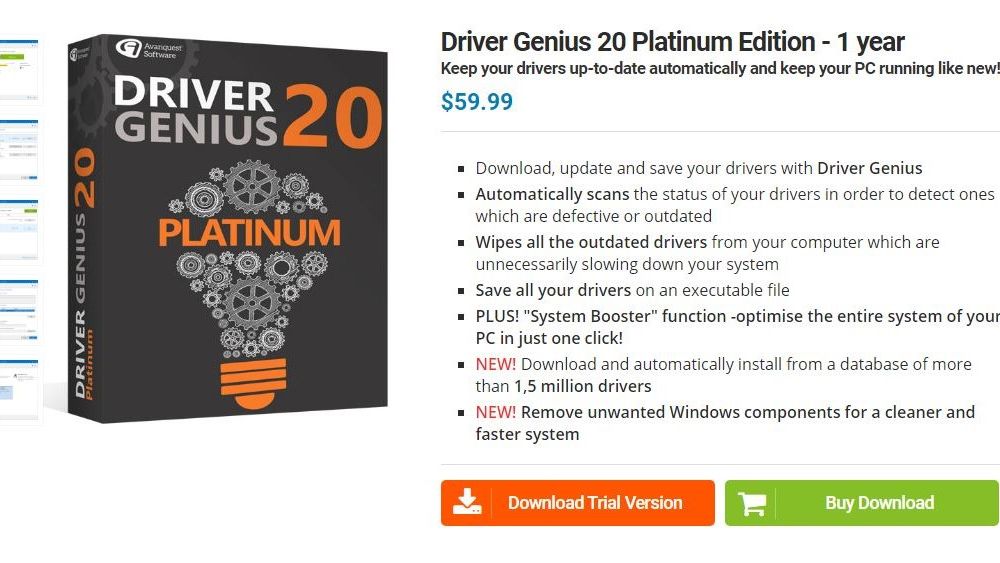Viewport: 1000px width, 563px height.
Task: Click the download arrow icon on orange button
Action: [x=467, y=502]
